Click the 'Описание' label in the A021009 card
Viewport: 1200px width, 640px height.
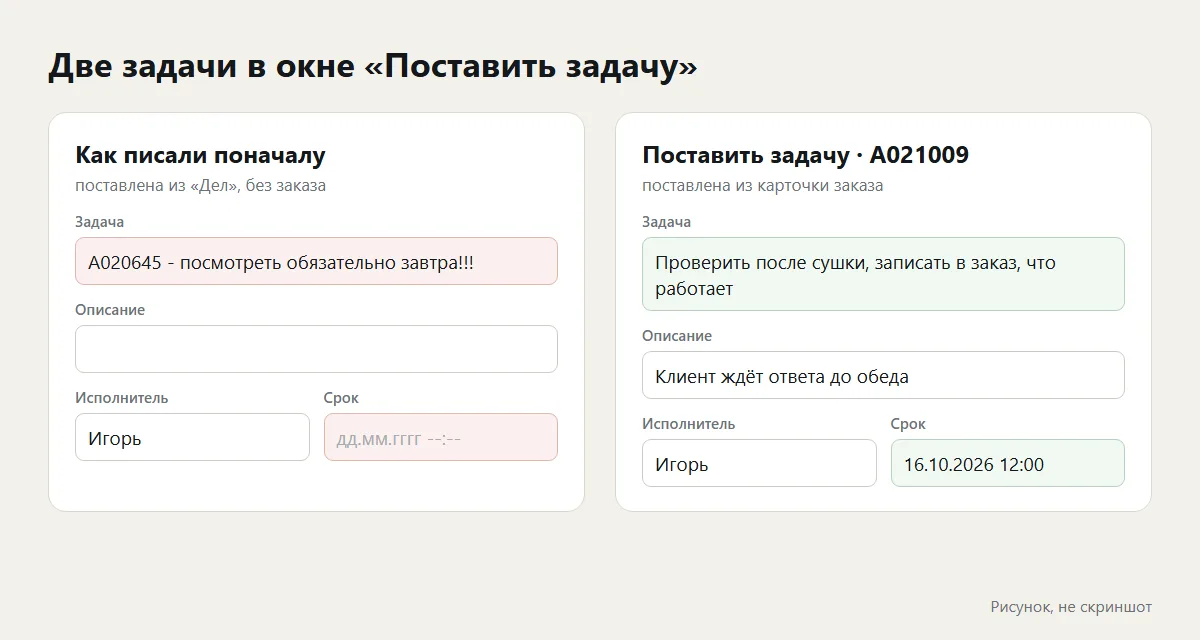(677, 336)
